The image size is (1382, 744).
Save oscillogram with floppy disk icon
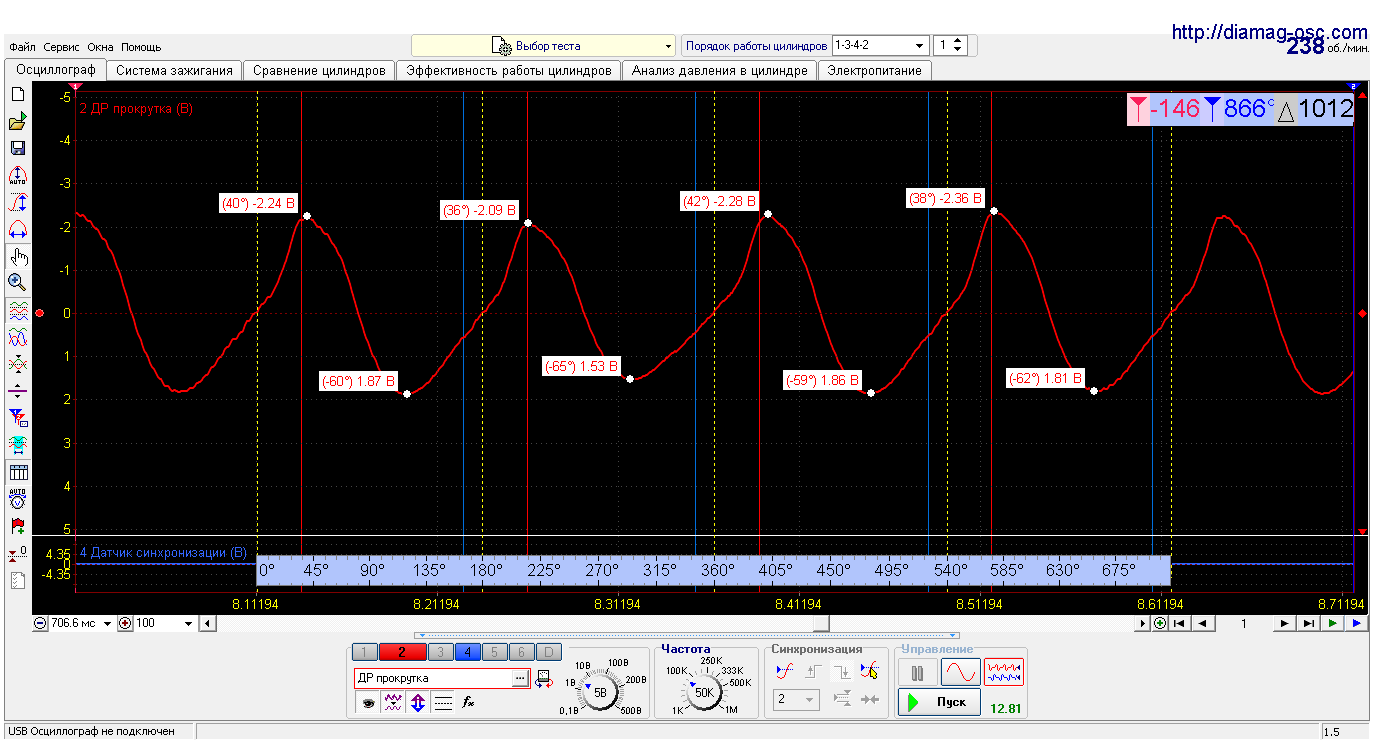tap(17, 148)
